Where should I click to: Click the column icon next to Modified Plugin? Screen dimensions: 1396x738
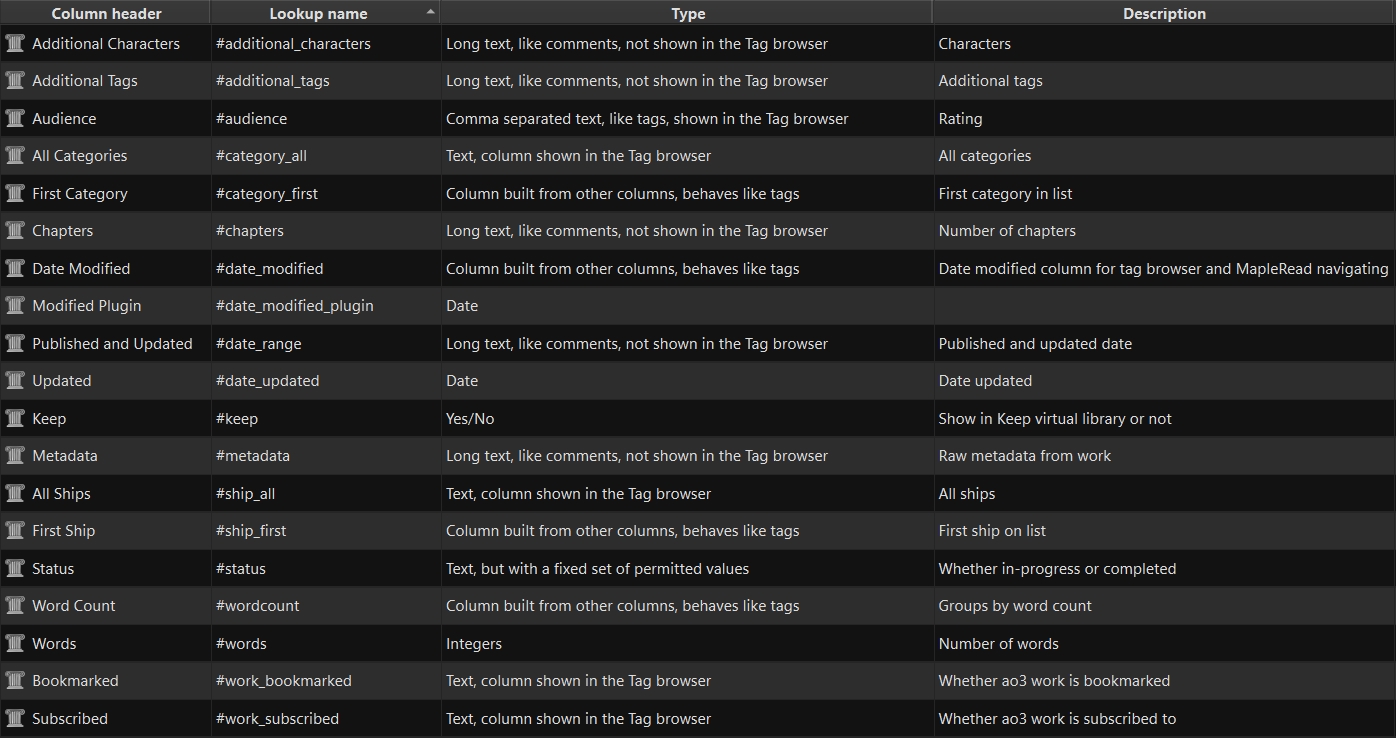15,306
